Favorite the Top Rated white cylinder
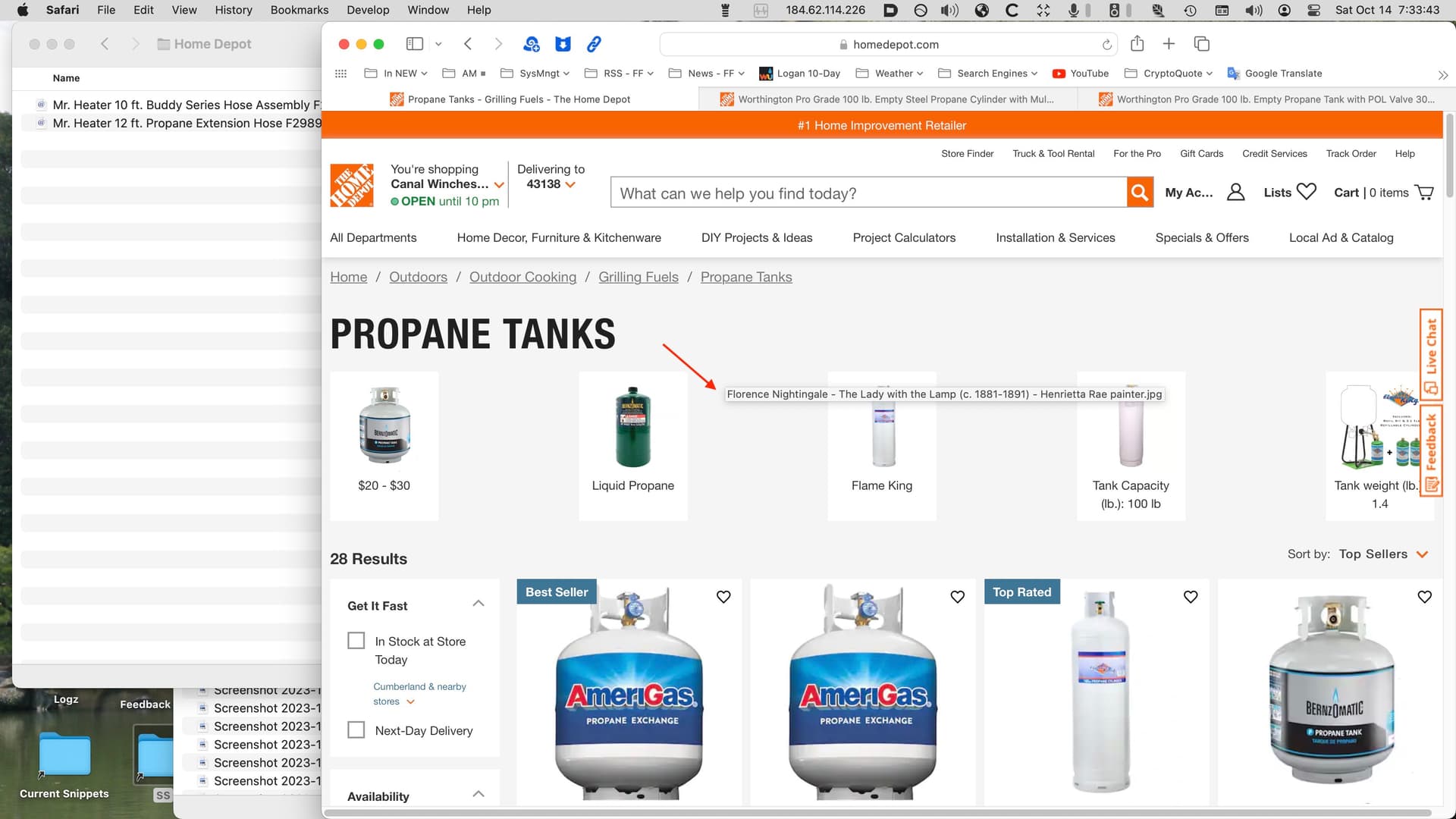 tap(1191, 598)
